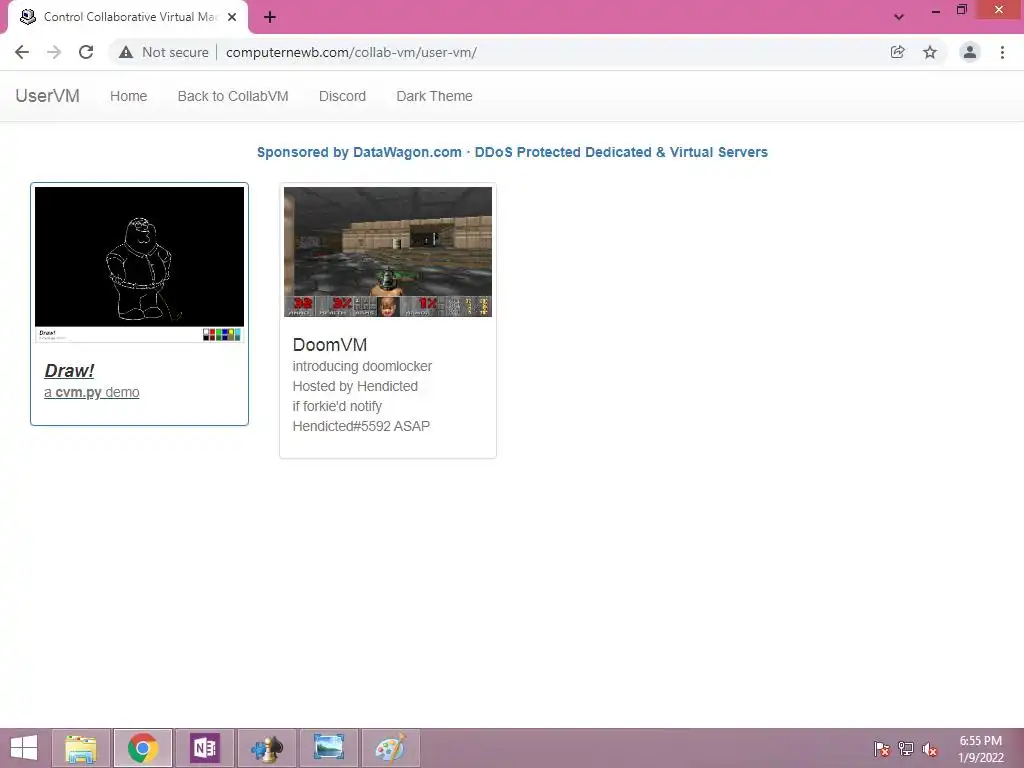Open the DoomVM screenshot thumbnail
1024x768 pixels.
(x=388, y=252)
